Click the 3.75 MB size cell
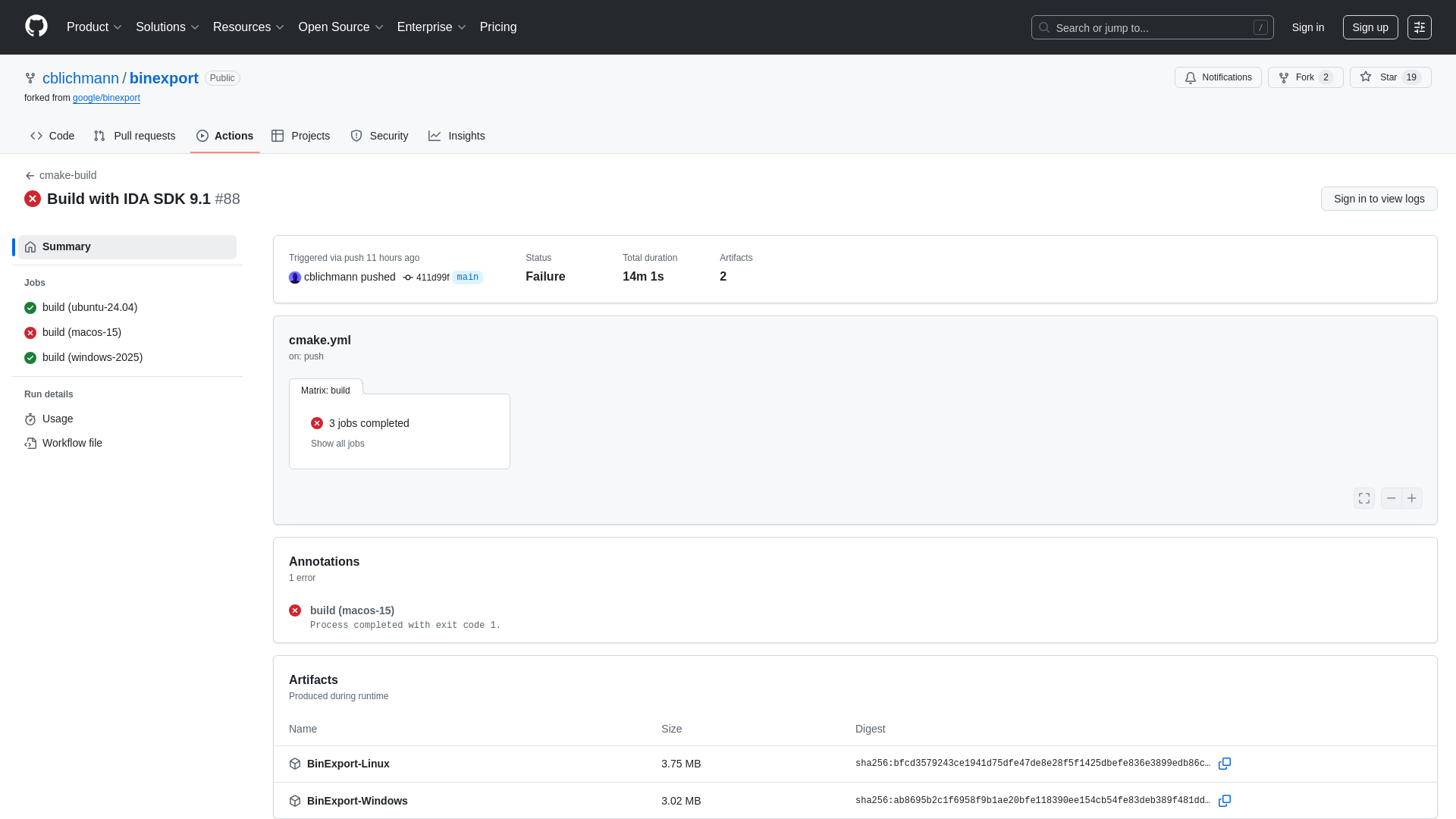Screen dimensions: 1456x819 click(681, 764)
